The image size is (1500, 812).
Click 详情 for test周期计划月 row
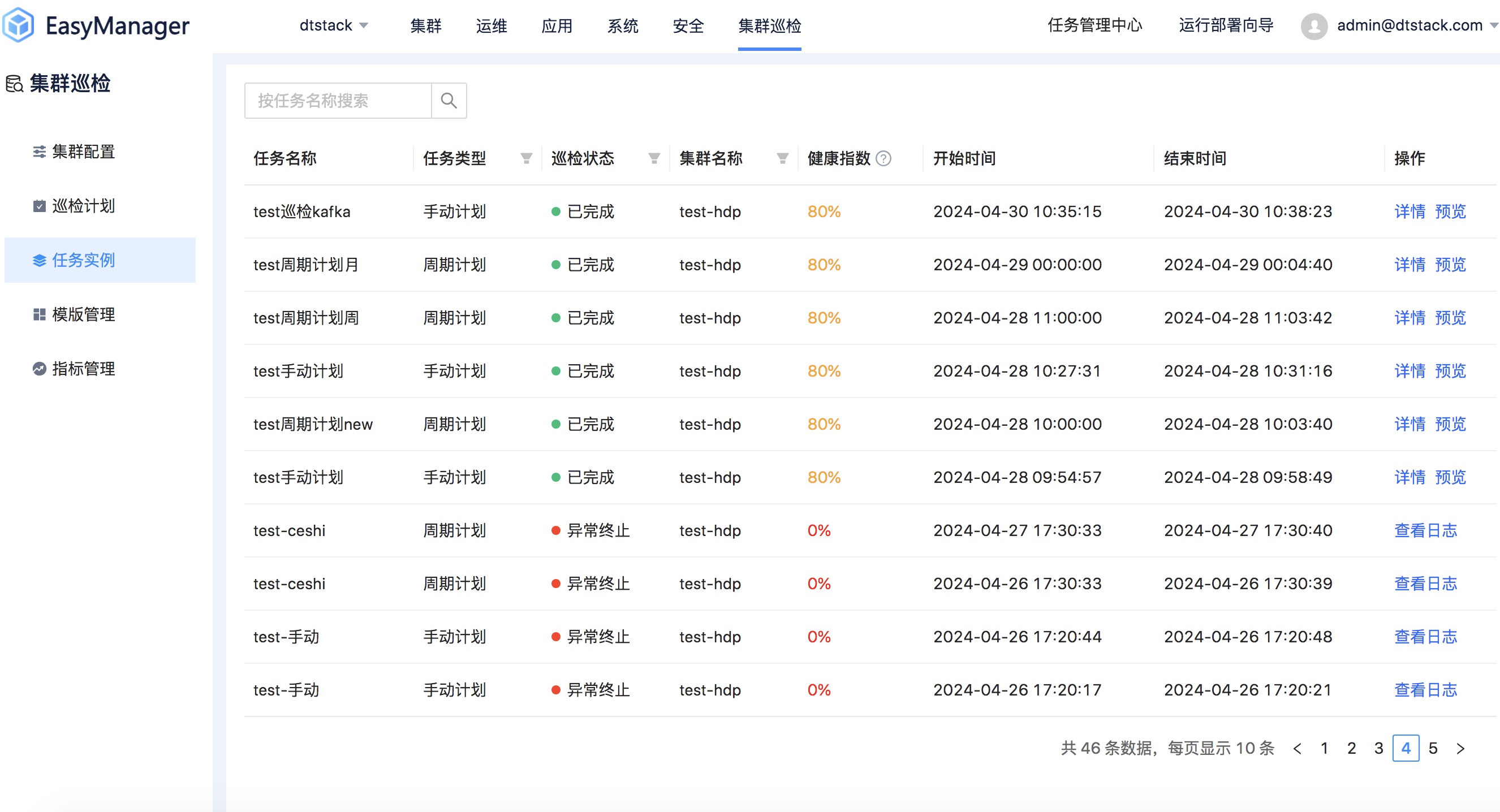tap(1410, 265)
